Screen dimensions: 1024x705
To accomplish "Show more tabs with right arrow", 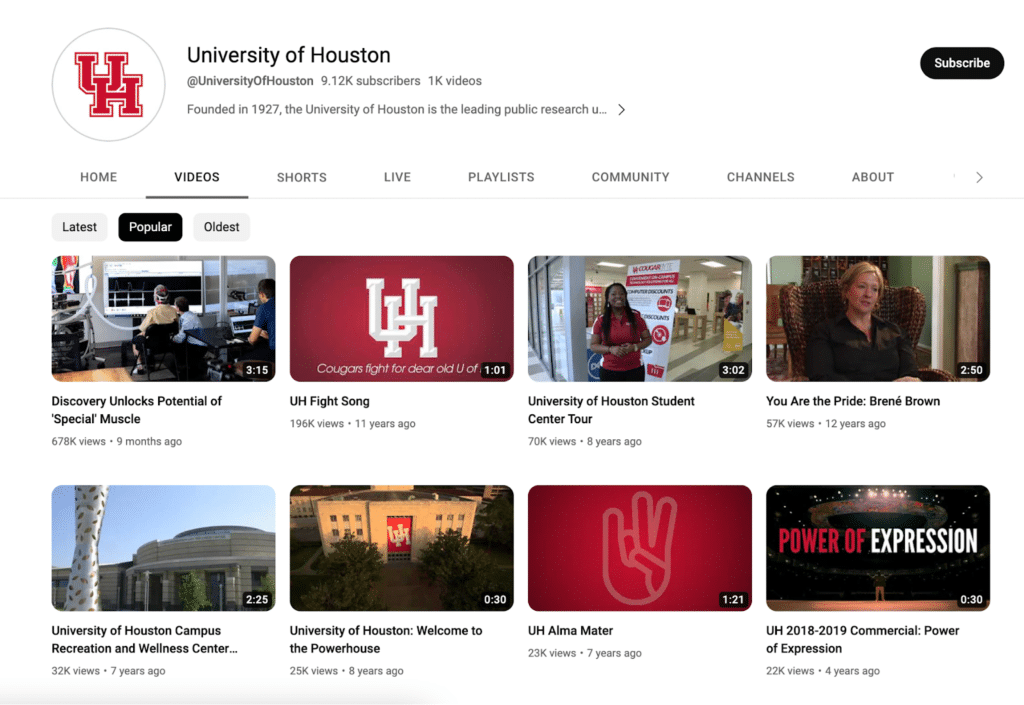I will [x=979, y=178].
